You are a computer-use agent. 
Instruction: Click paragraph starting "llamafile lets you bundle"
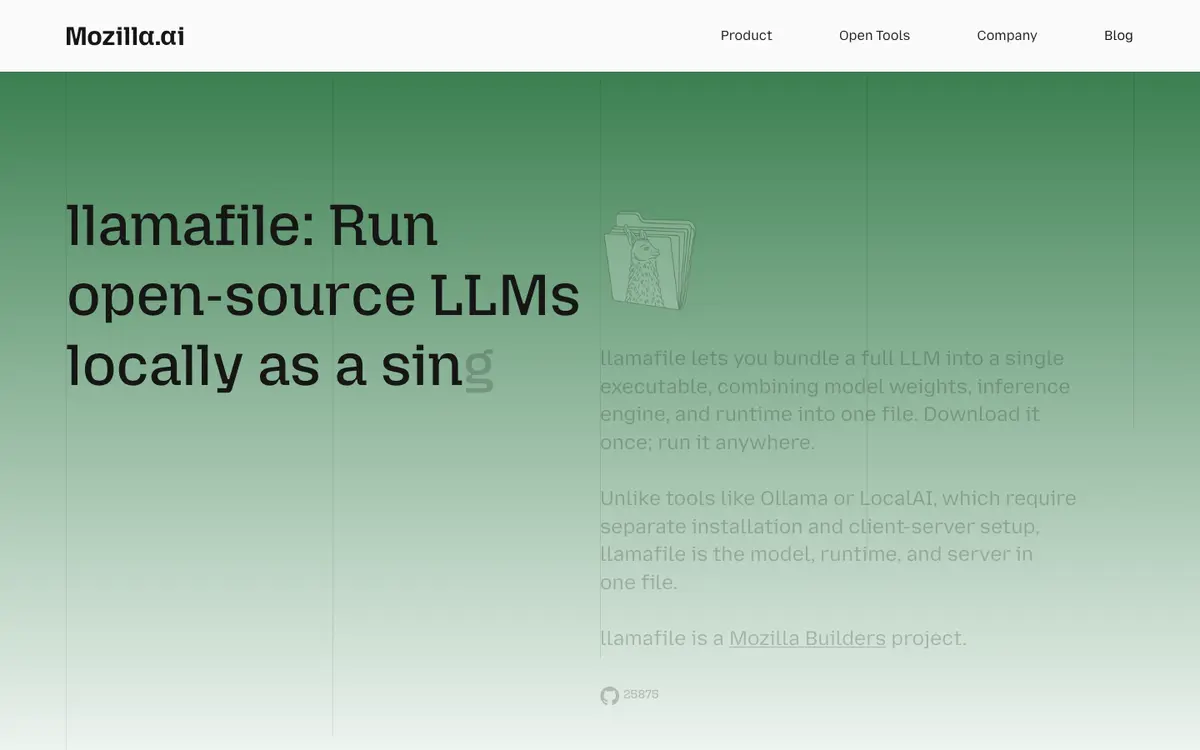tap(835, 400)
